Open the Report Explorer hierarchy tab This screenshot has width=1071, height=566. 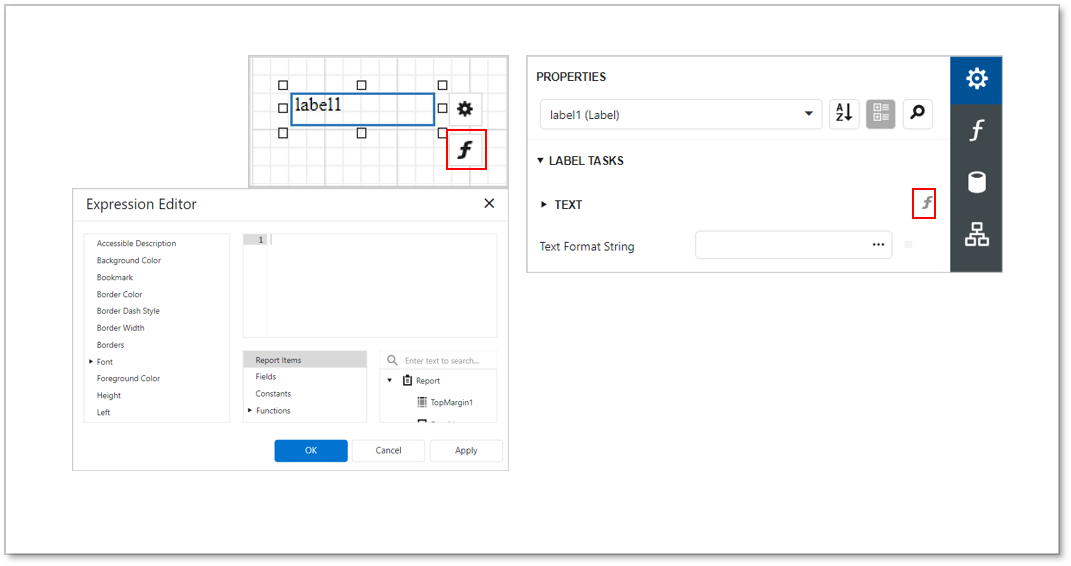[976, 235]
